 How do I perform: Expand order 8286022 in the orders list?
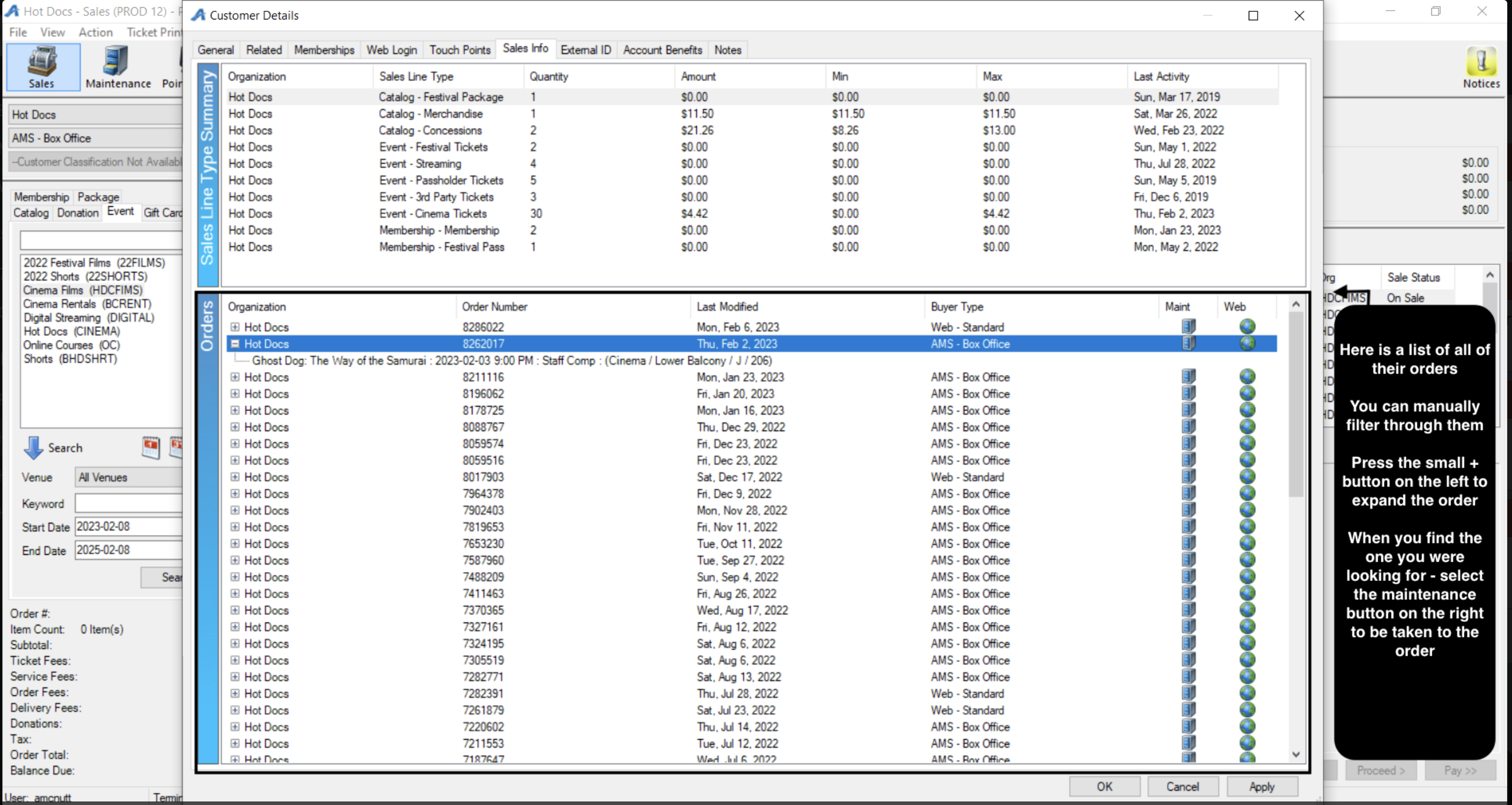[x=235, y=327]
